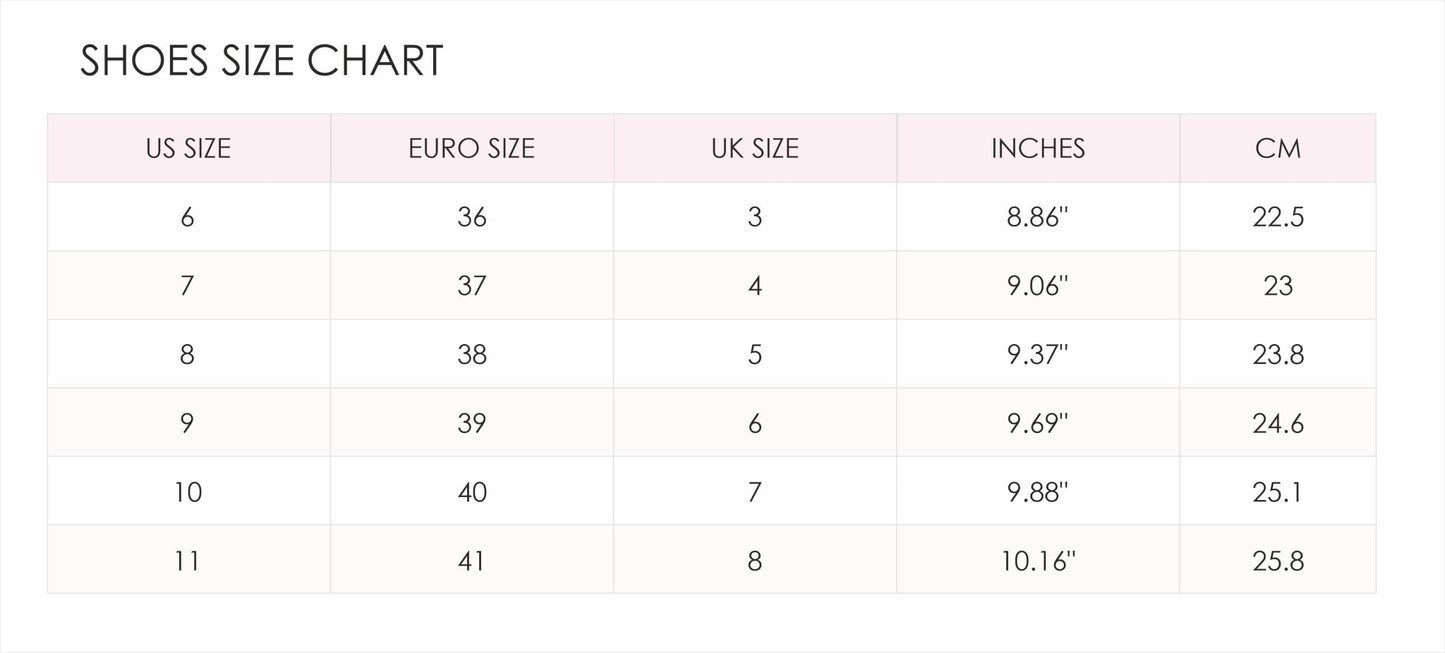Click the 8.86" inches cell
The width and height of the screenshot is (1445, 653).
pyautogui.click(x=1038, y=216)
